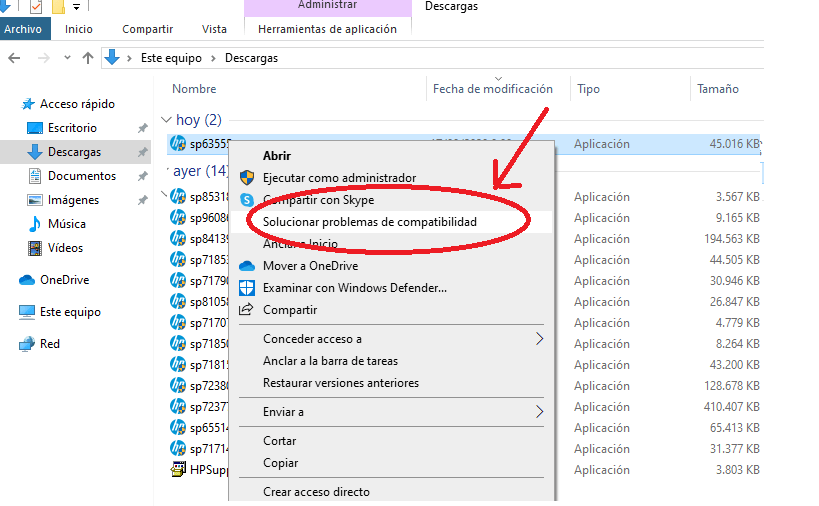Screen dimensions: 819x506
Task: Click the OneDrive cloud icon in context menu
Action: (x=246, y=266)
